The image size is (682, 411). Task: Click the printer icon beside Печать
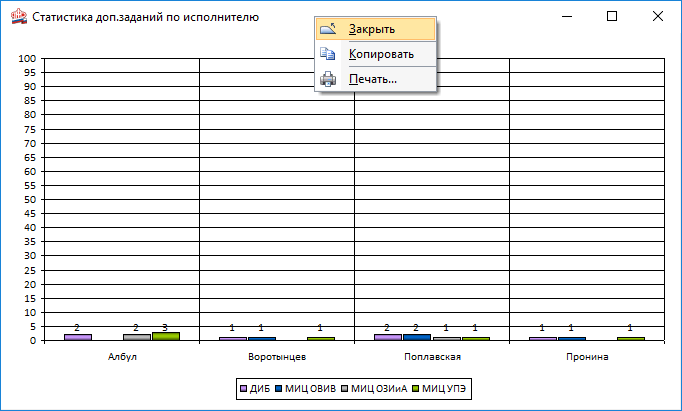(x=329, y=79)
